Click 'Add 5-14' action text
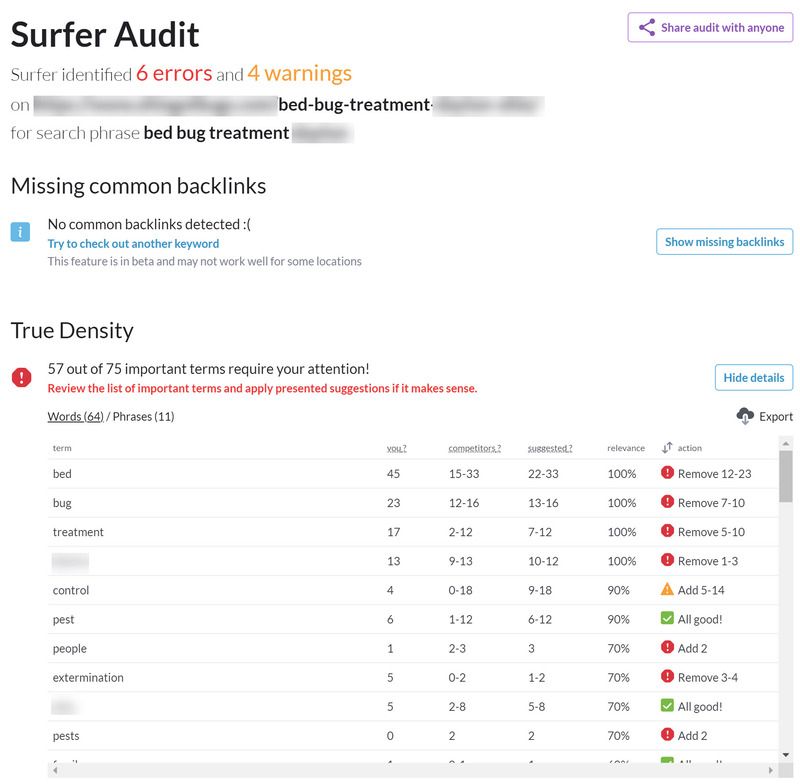The image size is (800, 784). 701,590
